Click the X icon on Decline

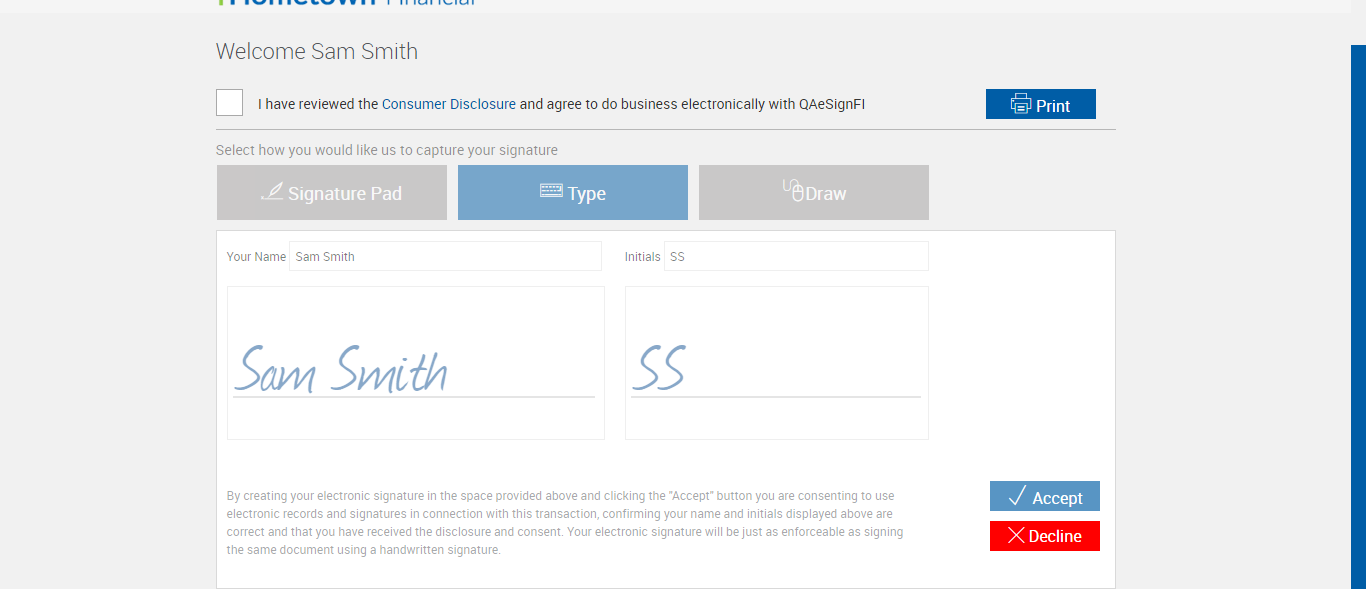(x=1016, y=536)
